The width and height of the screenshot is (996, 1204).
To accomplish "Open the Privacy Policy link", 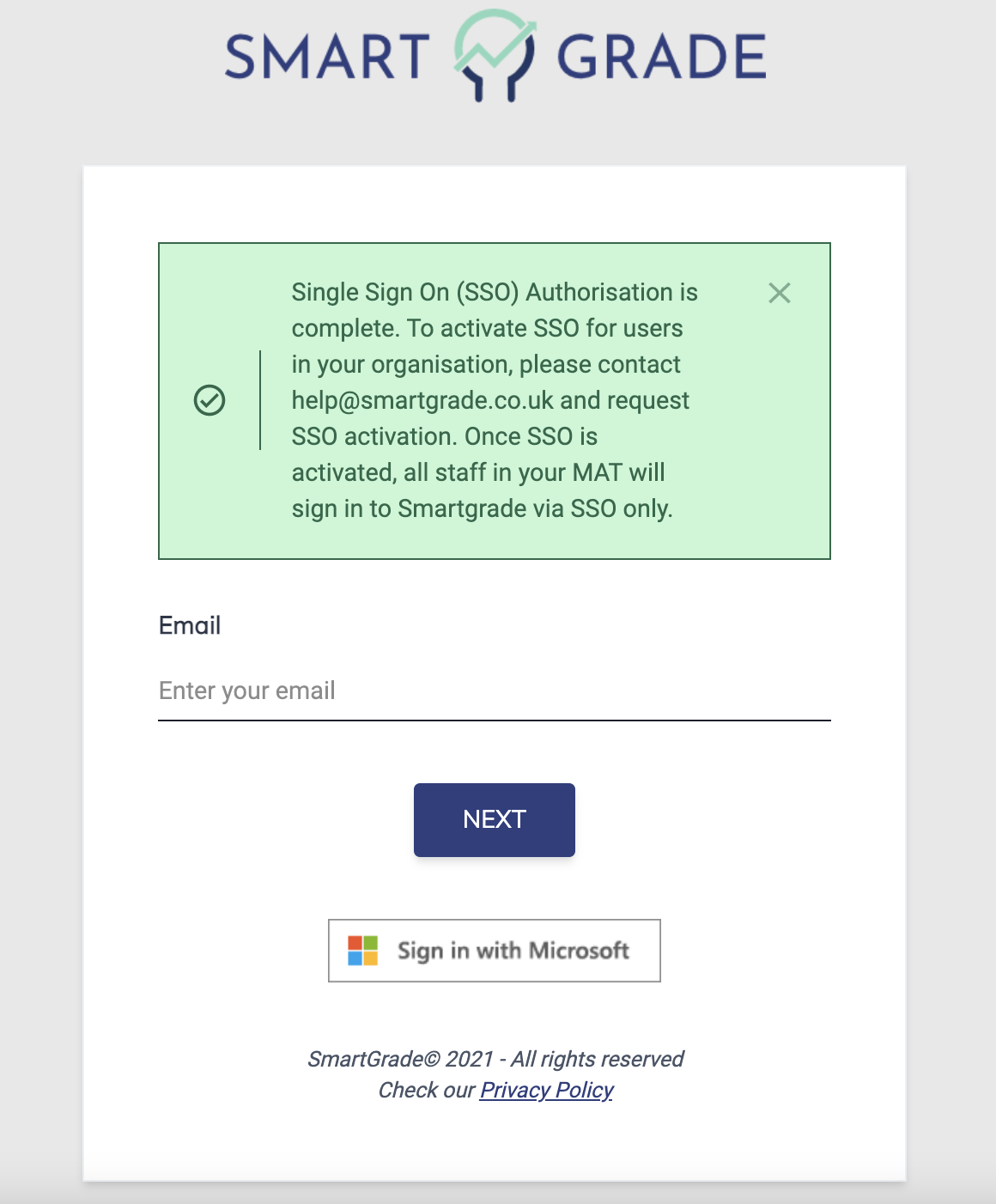I will [x=547, y=1090].
